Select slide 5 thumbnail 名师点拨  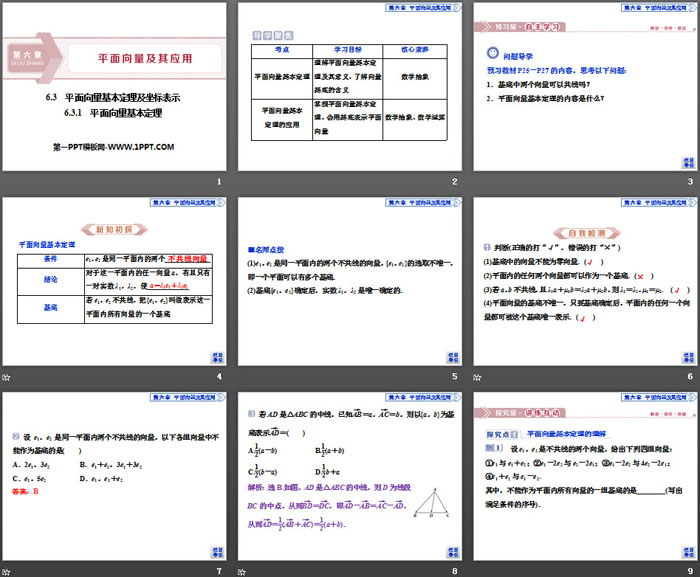click(350, 282)
